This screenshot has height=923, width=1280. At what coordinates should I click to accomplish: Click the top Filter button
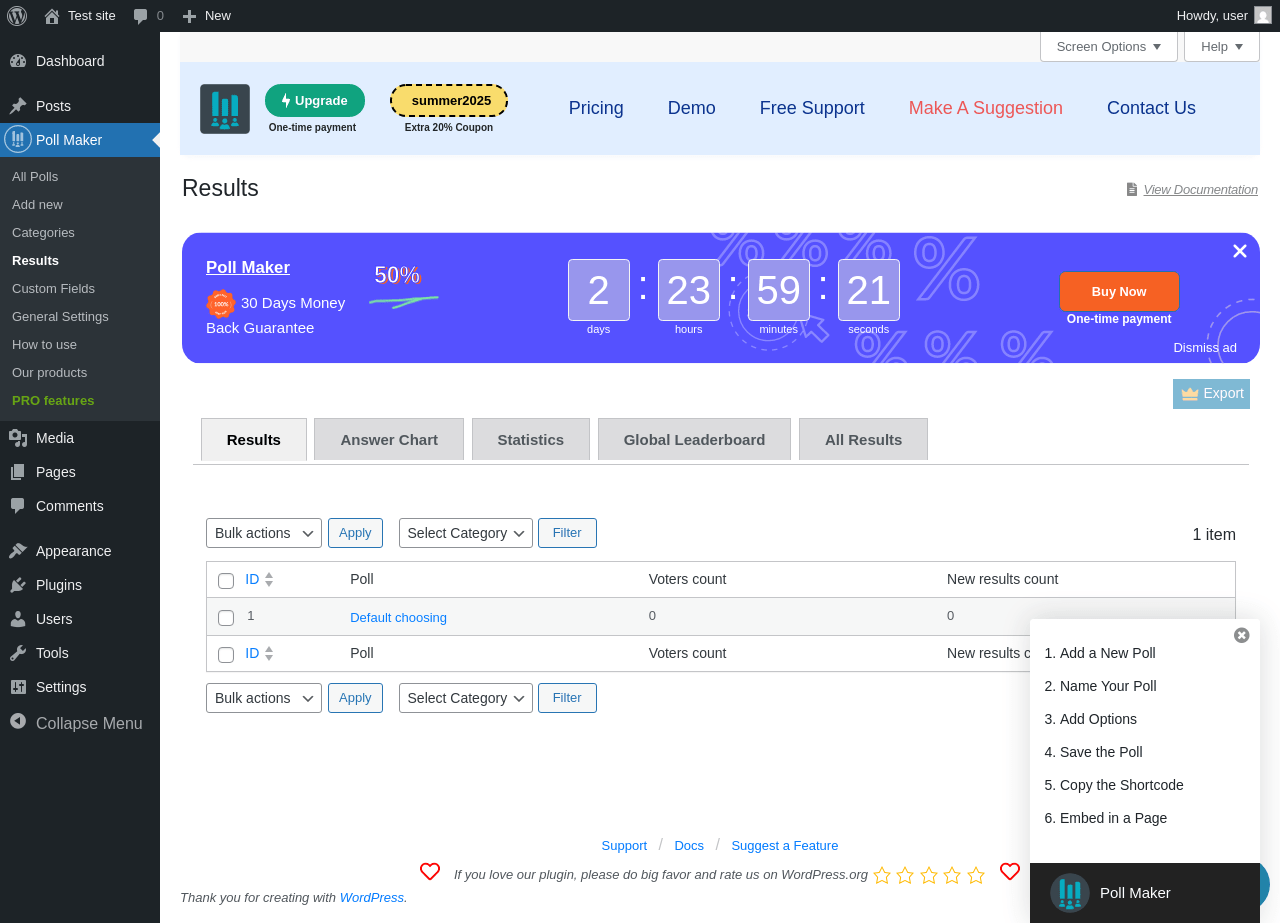[567, 533]
